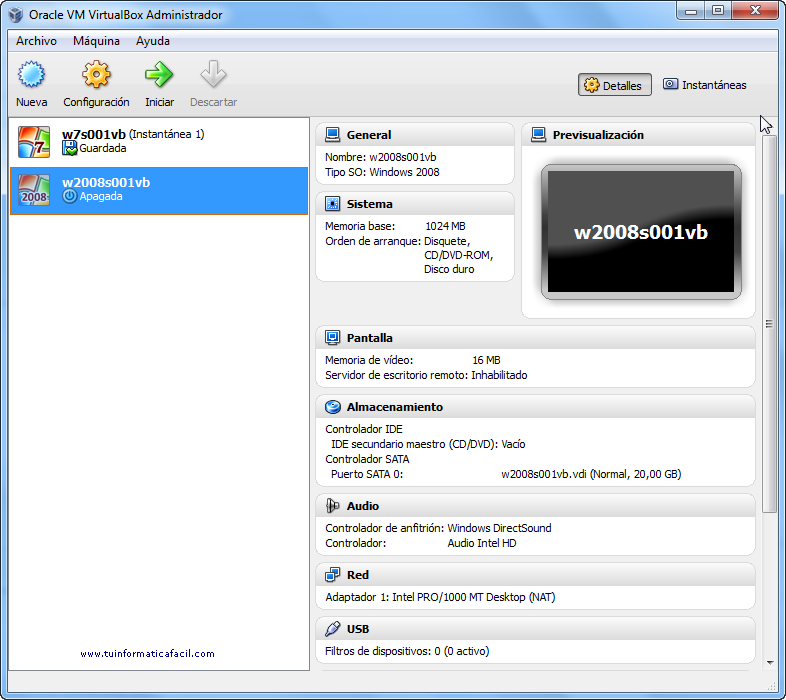Click 'Audio Intel HD' controller text
Image resolution: width=786 pixels, height=700 pixels.
click(x=482, y=543)
